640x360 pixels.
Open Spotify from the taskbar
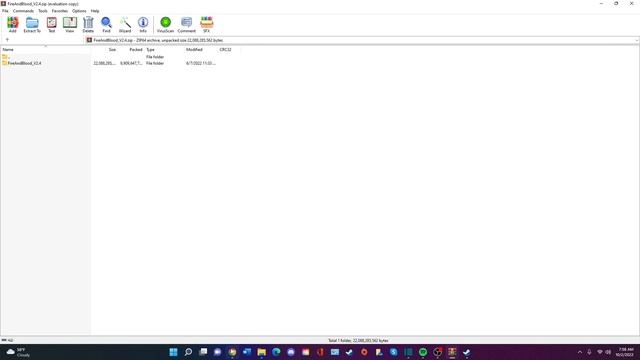(x=423, y=352)
